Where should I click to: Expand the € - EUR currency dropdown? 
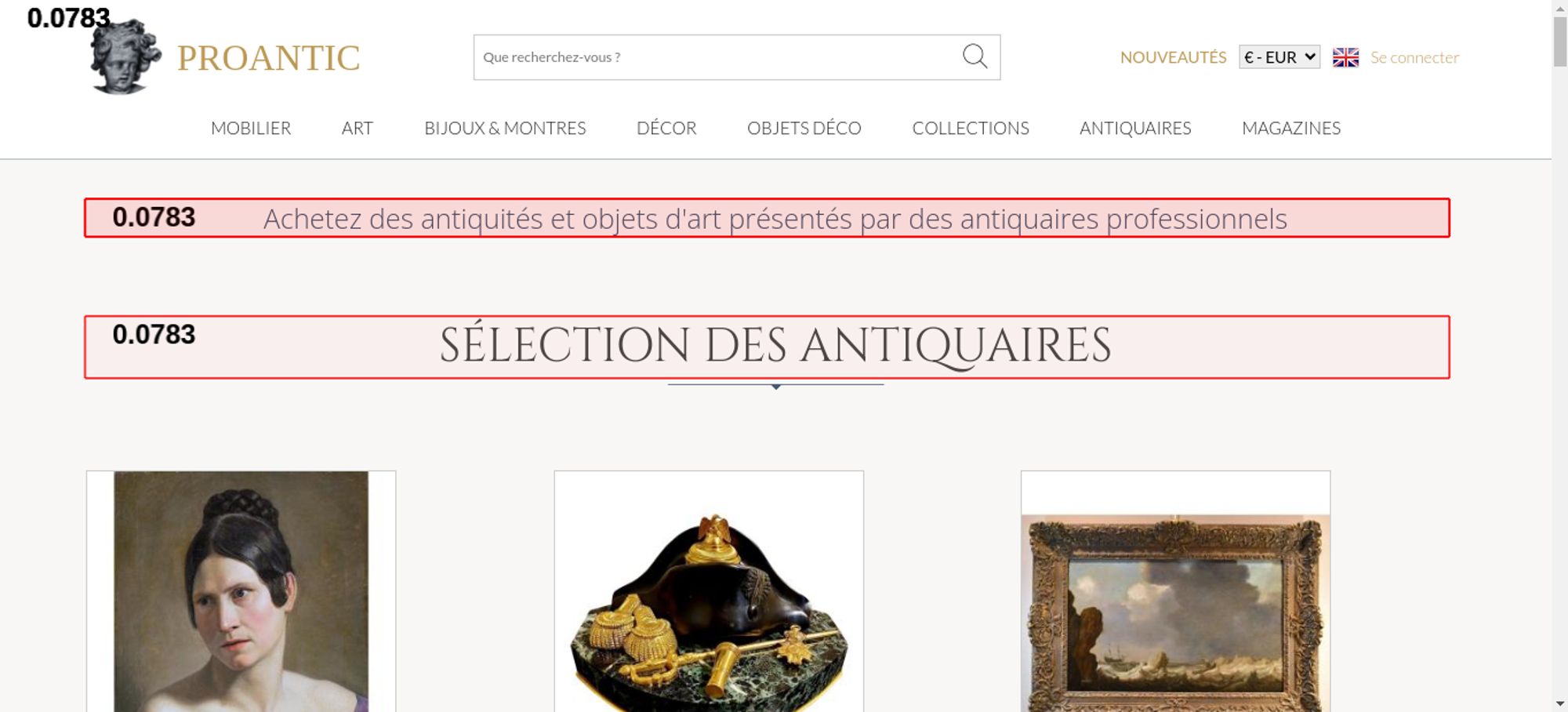pos(1279,57)
